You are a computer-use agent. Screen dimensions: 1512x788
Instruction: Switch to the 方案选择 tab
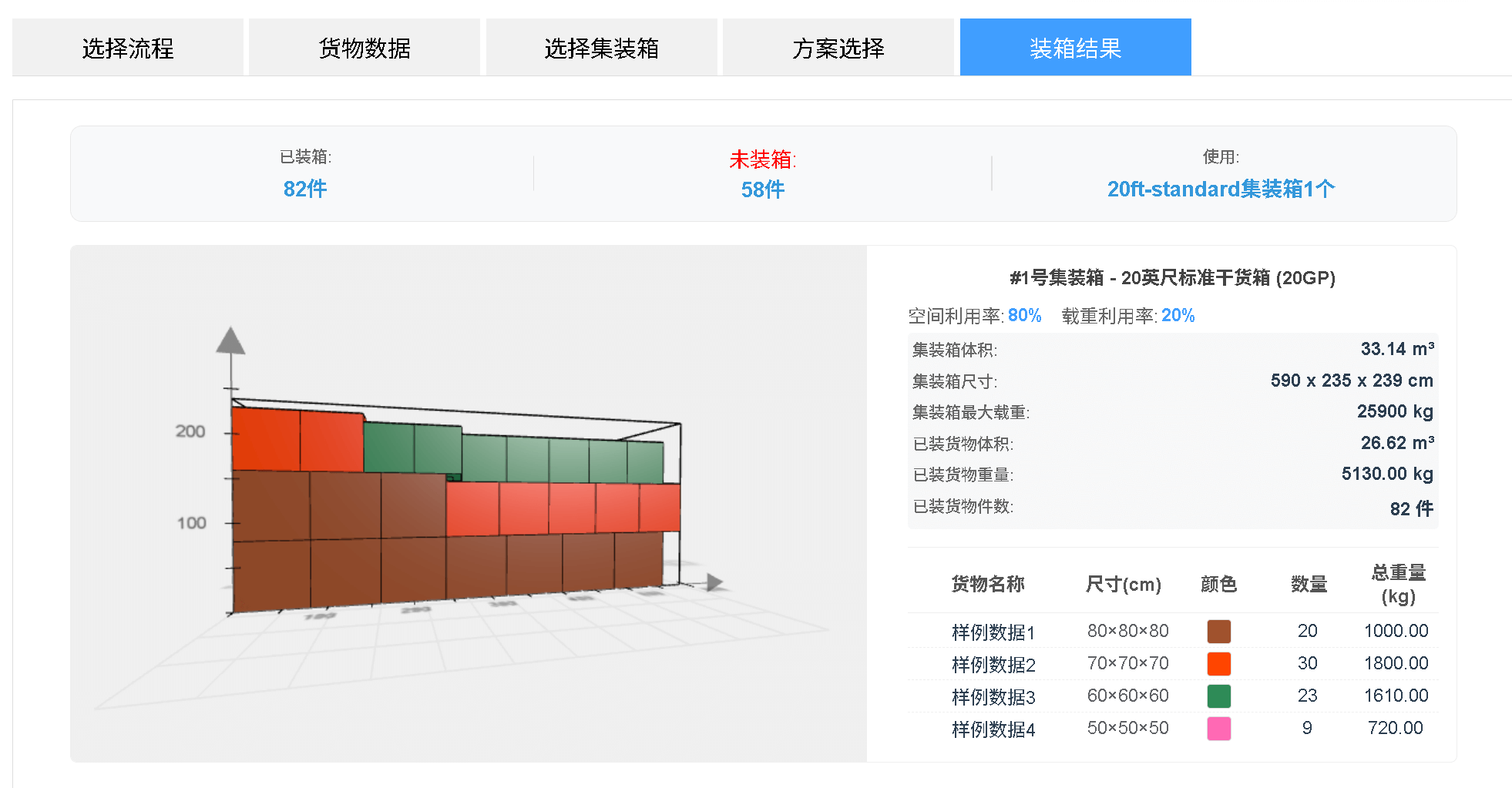point(838,47)
